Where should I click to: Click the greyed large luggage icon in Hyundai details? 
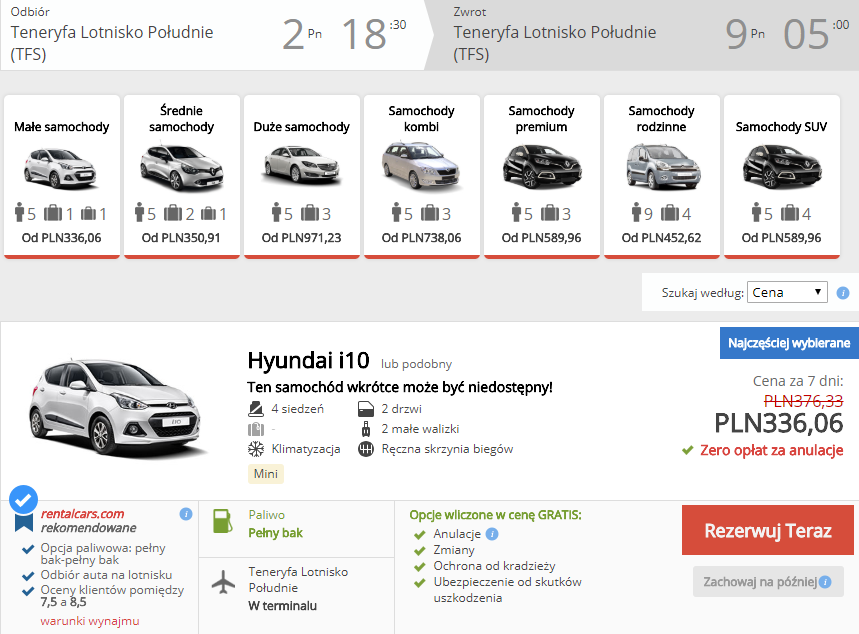256,429
